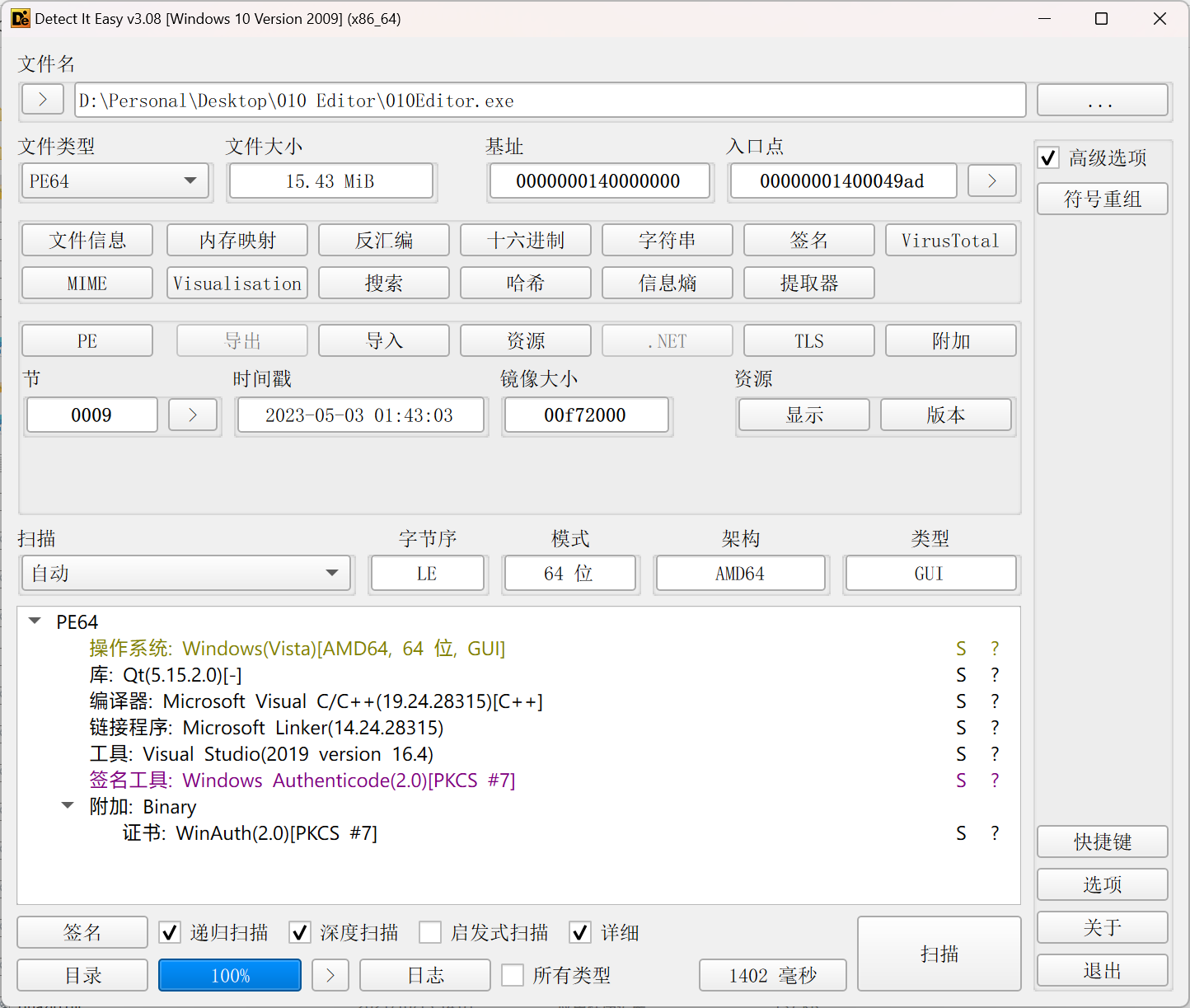Click the 符号重组 button
1190x1008 pixels.
click(x=1103, y=199)
